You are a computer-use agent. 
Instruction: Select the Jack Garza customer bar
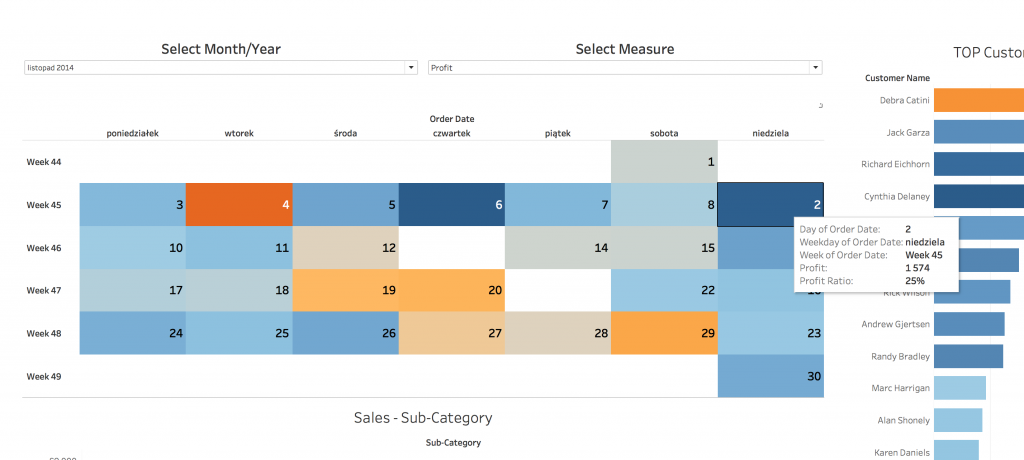[979, 132]
